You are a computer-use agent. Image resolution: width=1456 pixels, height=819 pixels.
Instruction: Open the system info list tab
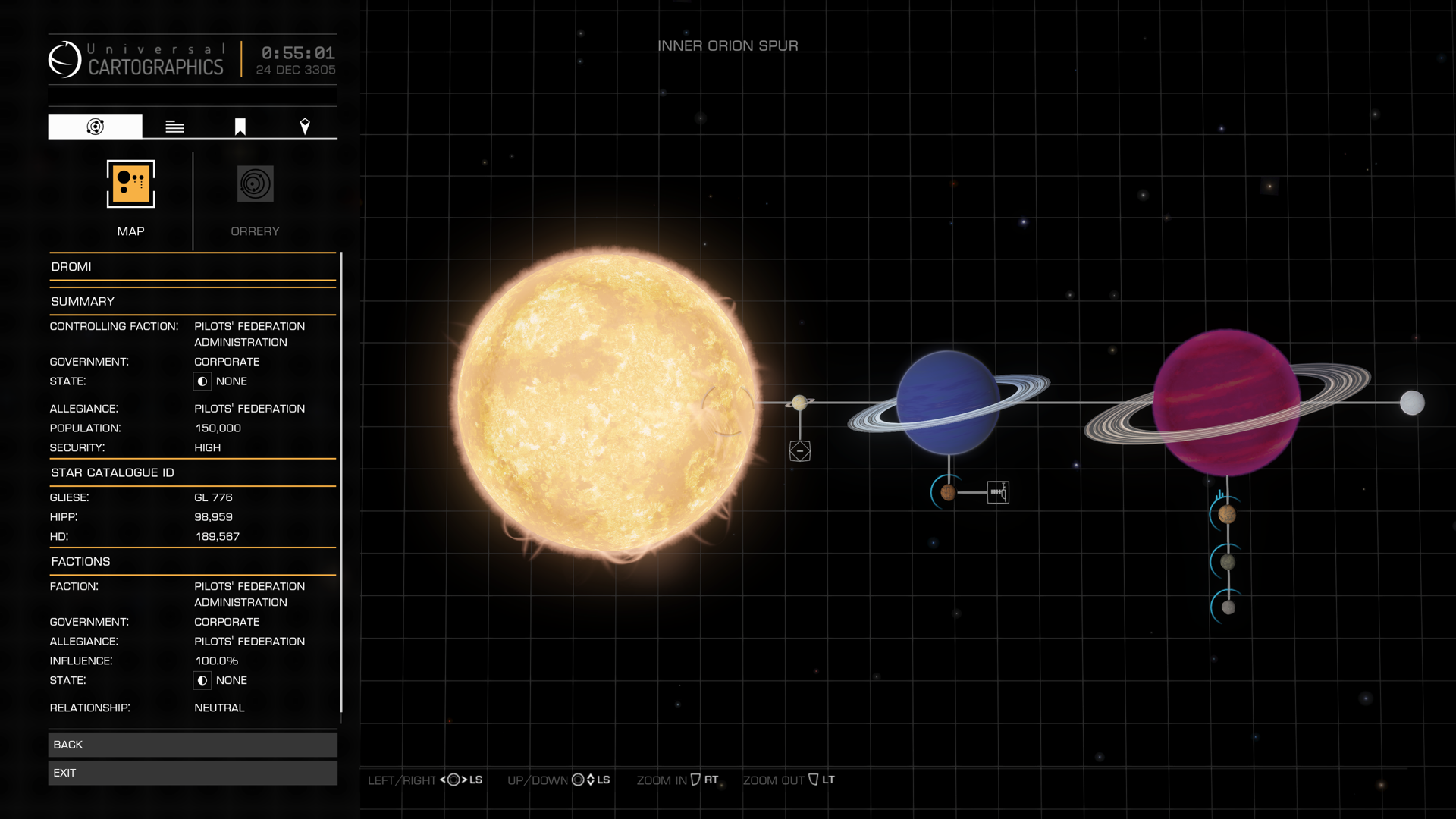click(x=174, y=127)
